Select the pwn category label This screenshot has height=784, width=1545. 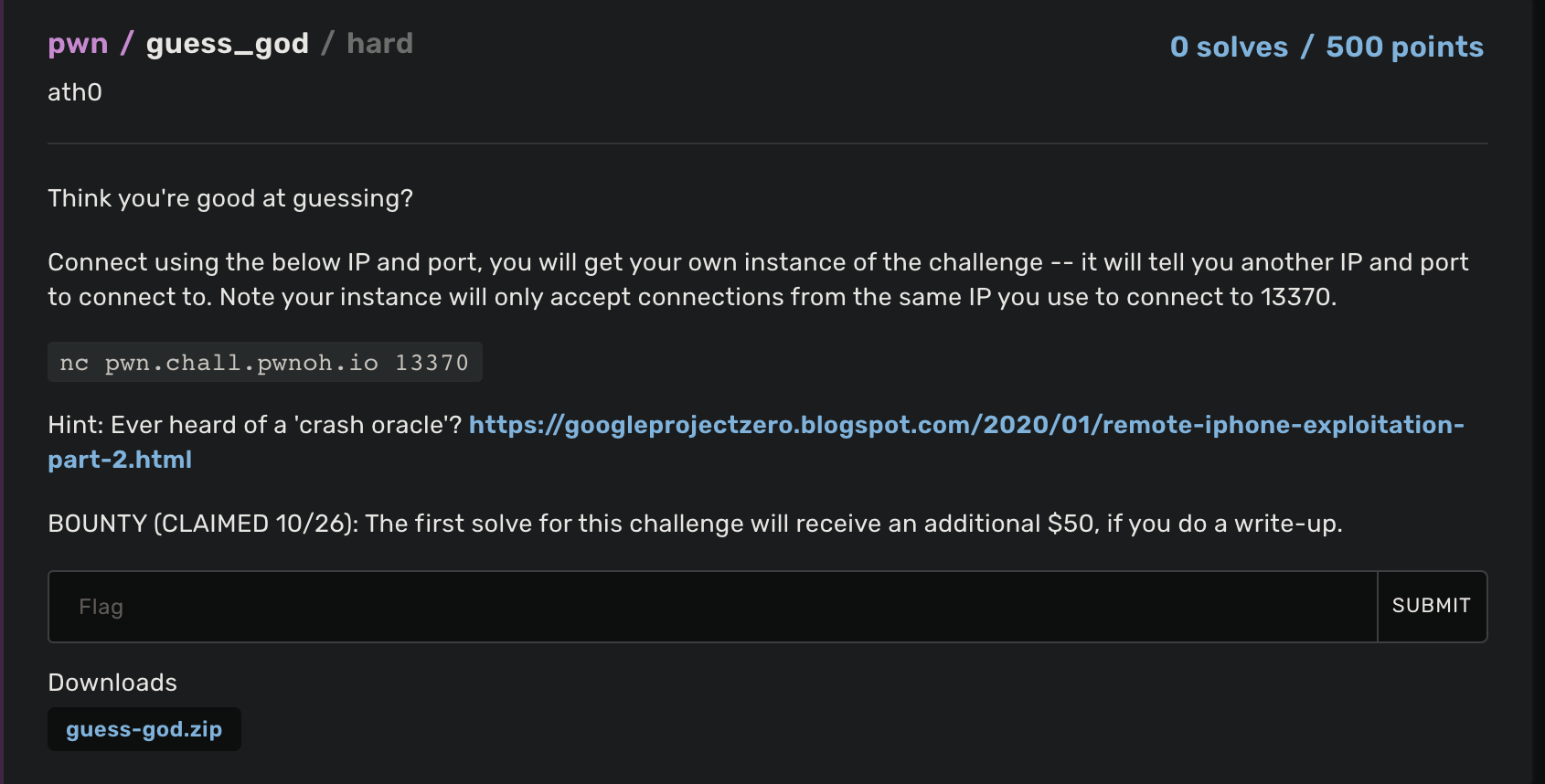78,44
